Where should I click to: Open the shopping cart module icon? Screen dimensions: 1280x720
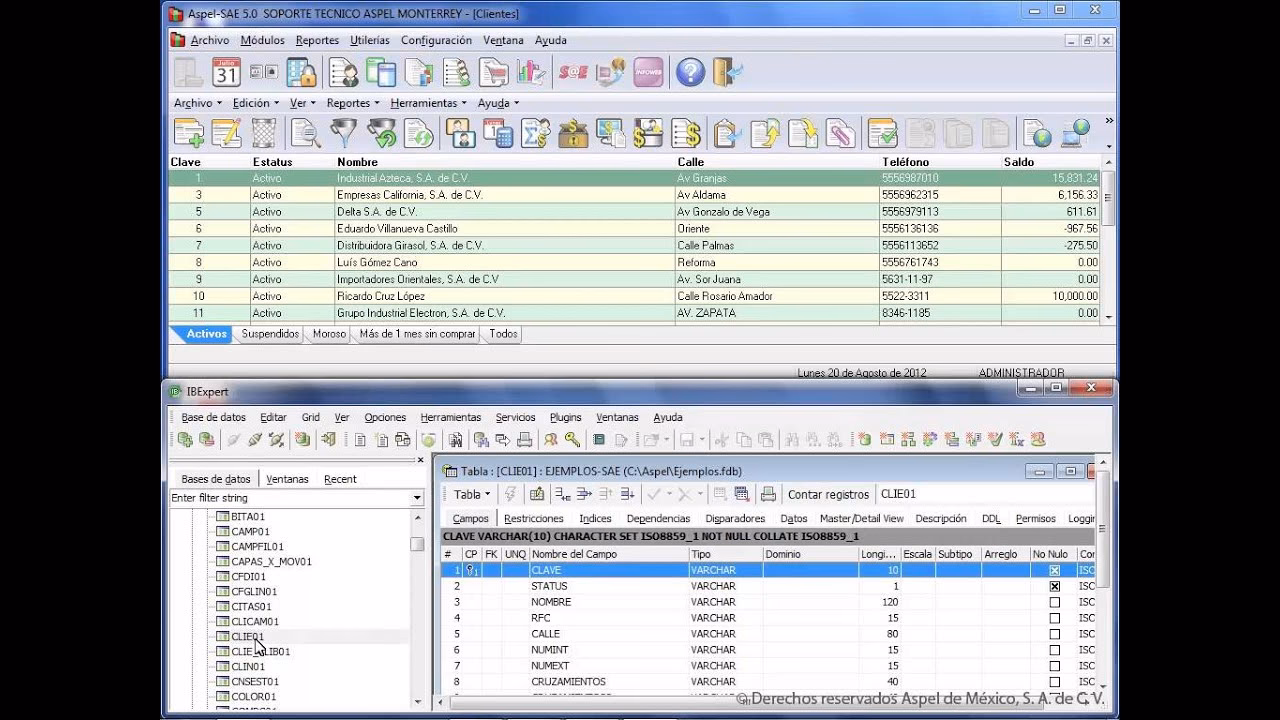tap(493, 72)
